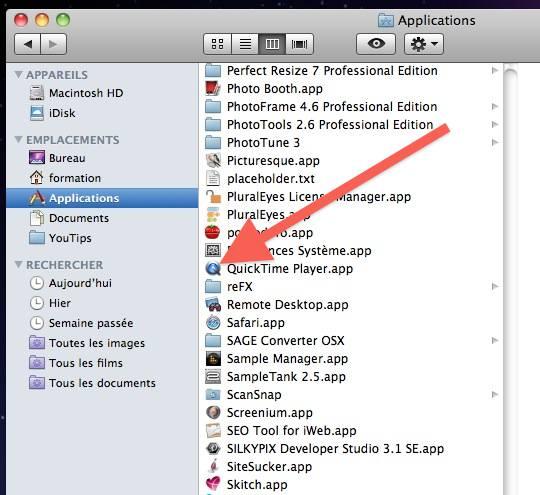Select the QuickTime Player.app icon
The width and height of the screenshot is (540, 495).
[x=213, y=268]
